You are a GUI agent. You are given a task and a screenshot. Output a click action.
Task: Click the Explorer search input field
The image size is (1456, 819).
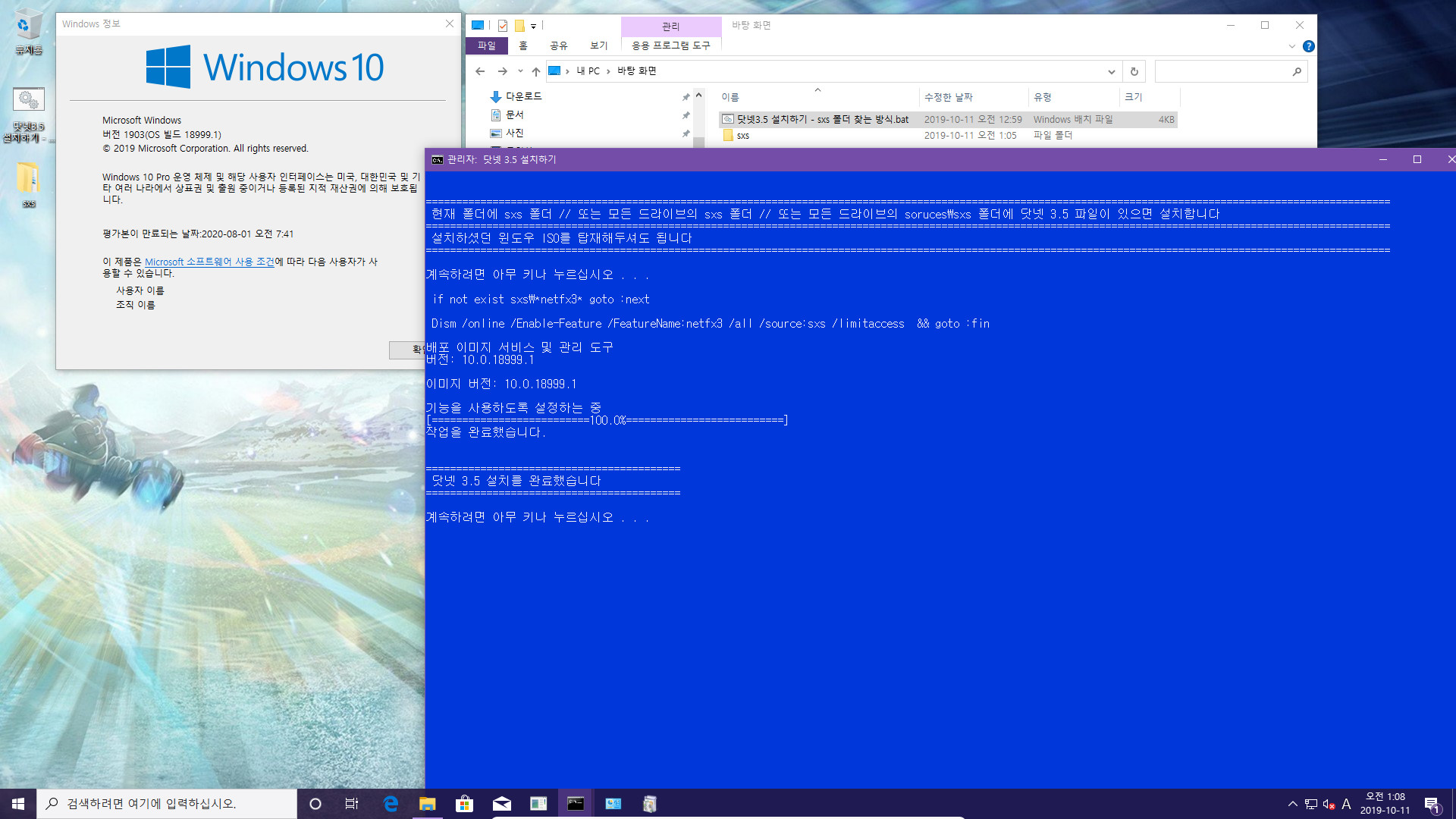[x=1222, y=71]
